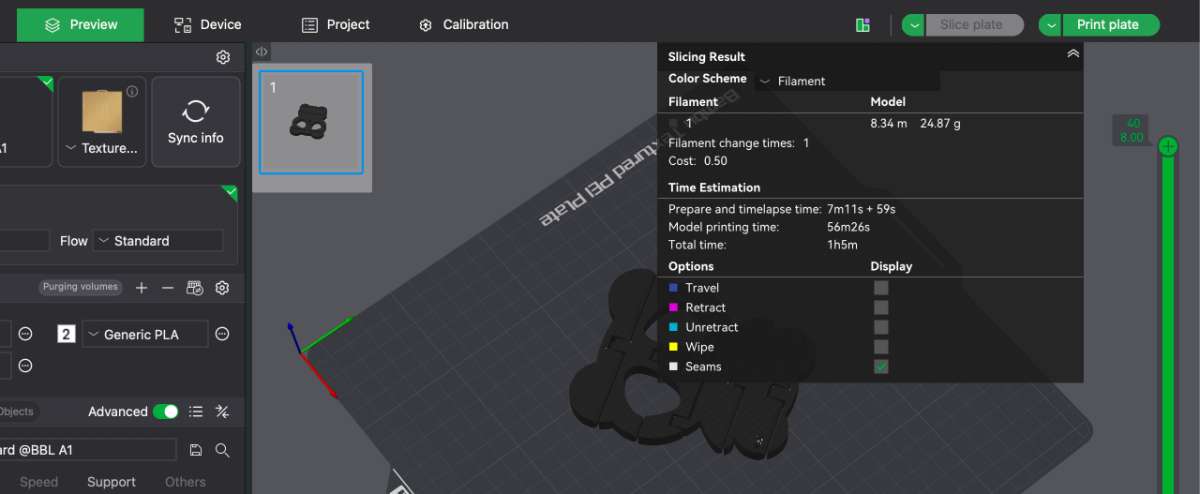Click the Total time 1h5m value
The height and width of the screenshot is (494, 1200).
point(840,244)
